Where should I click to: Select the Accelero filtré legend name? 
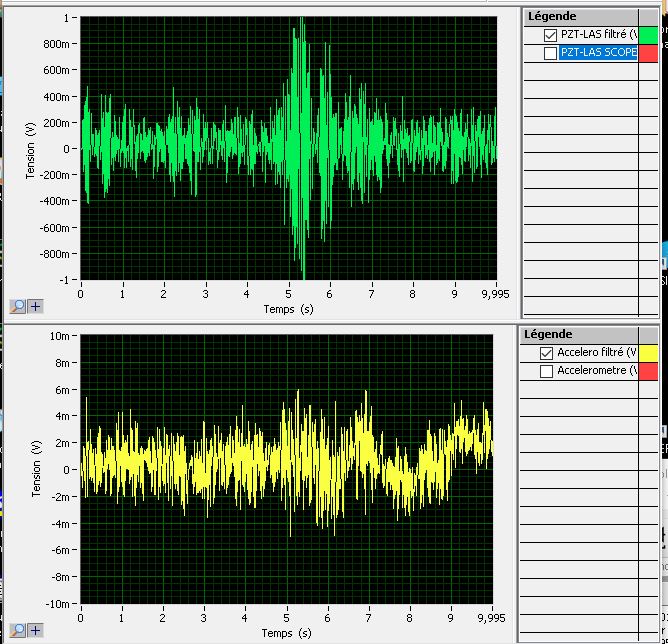(x=597, y=353)
